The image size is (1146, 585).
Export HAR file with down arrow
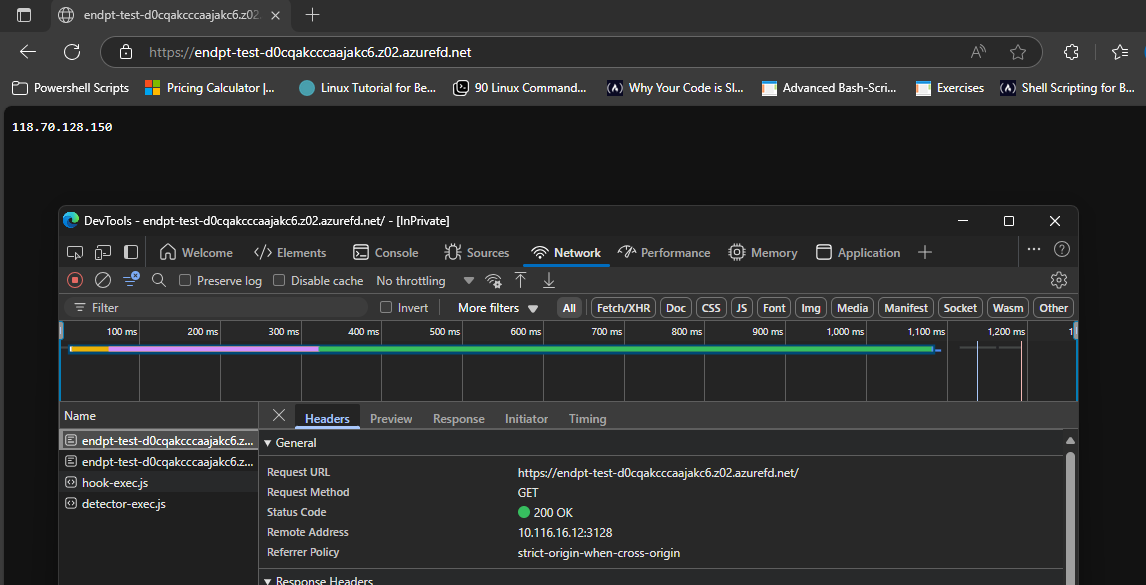point(549,280)
